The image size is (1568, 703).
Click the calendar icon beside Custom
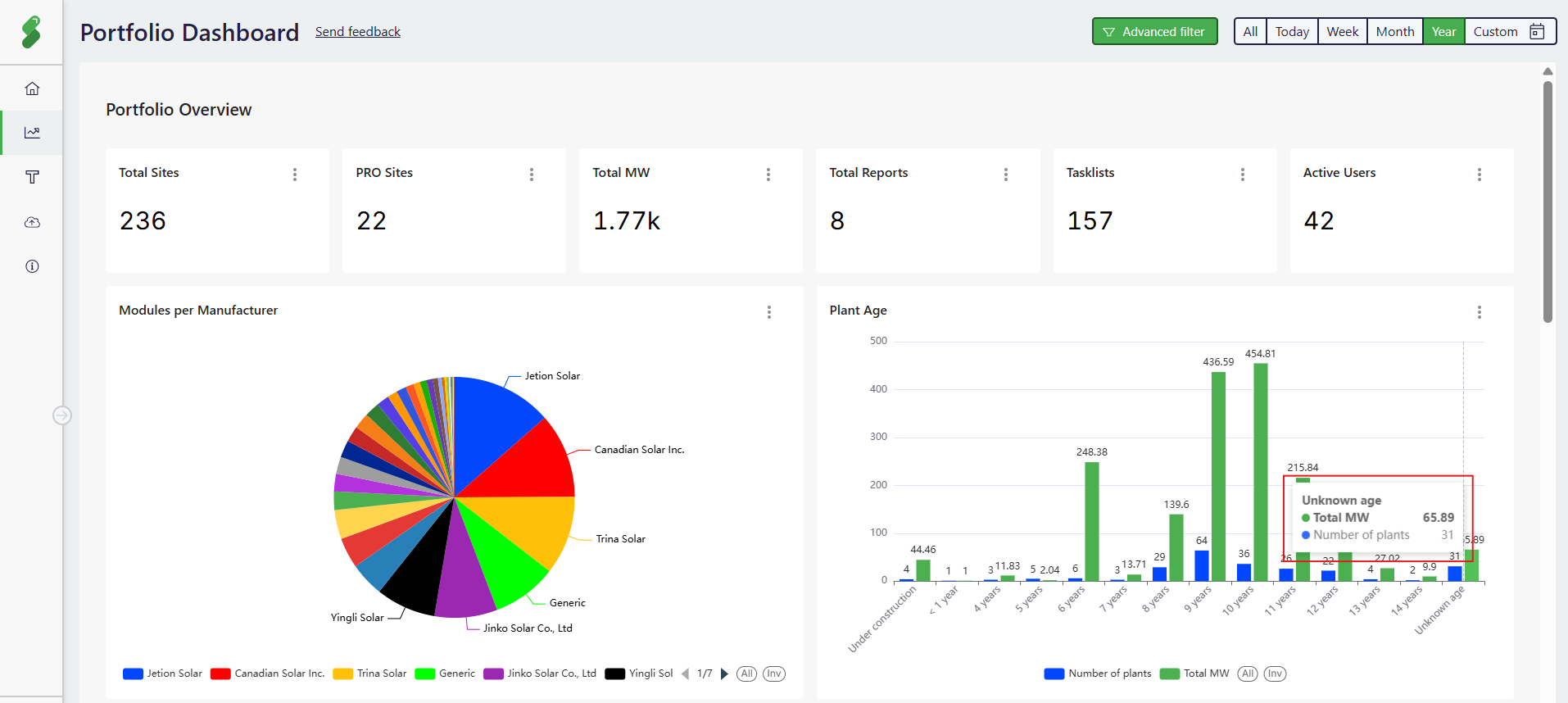(1537, 32)
